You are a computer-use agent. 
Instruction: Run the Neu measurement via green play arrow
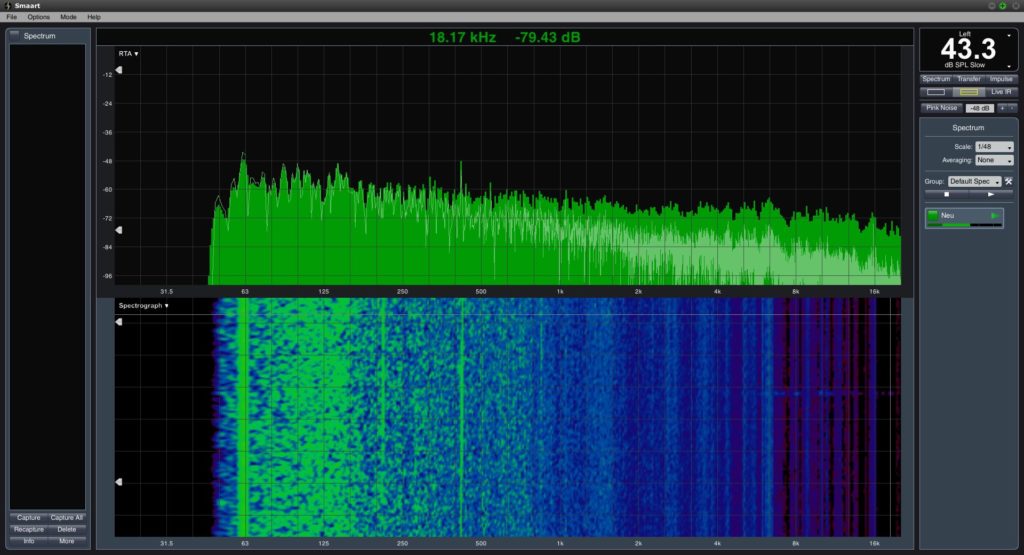click(x=995, y=215)
